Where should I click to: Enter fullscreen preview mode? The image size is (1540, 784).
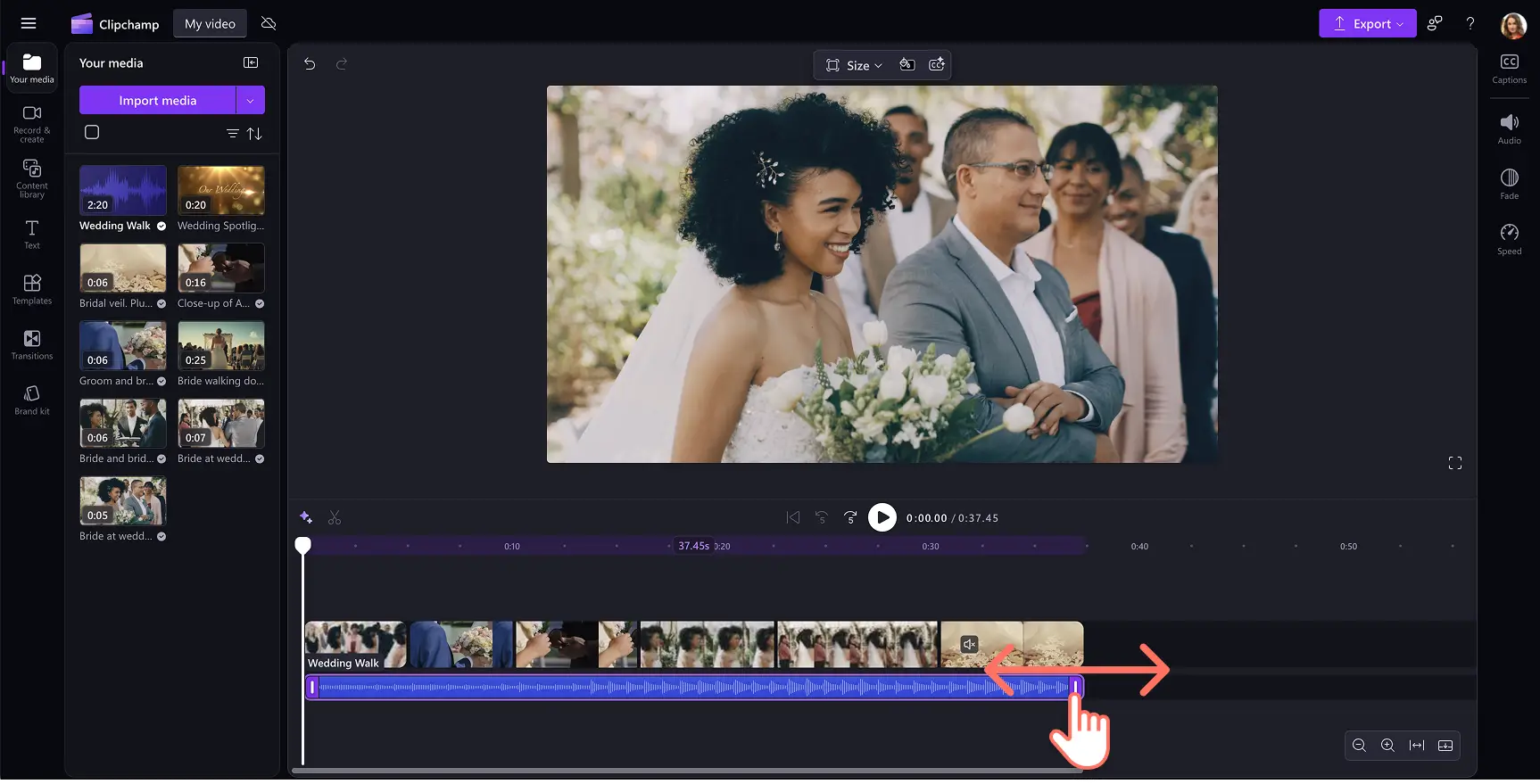(1454, 463)
